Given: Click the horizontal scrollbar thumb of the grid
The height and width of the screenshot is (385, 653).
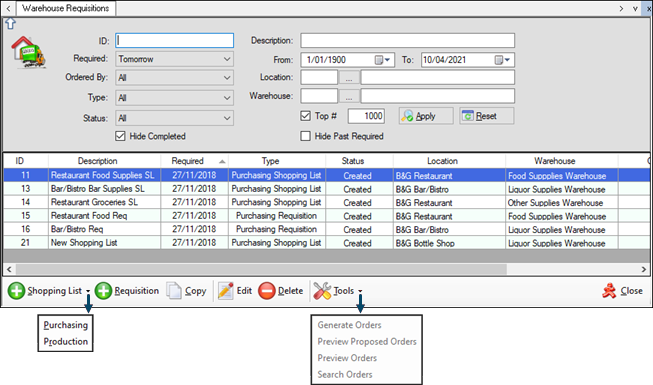Looking at the screenshot, I should pyautogui.click(x=261, y=269).
